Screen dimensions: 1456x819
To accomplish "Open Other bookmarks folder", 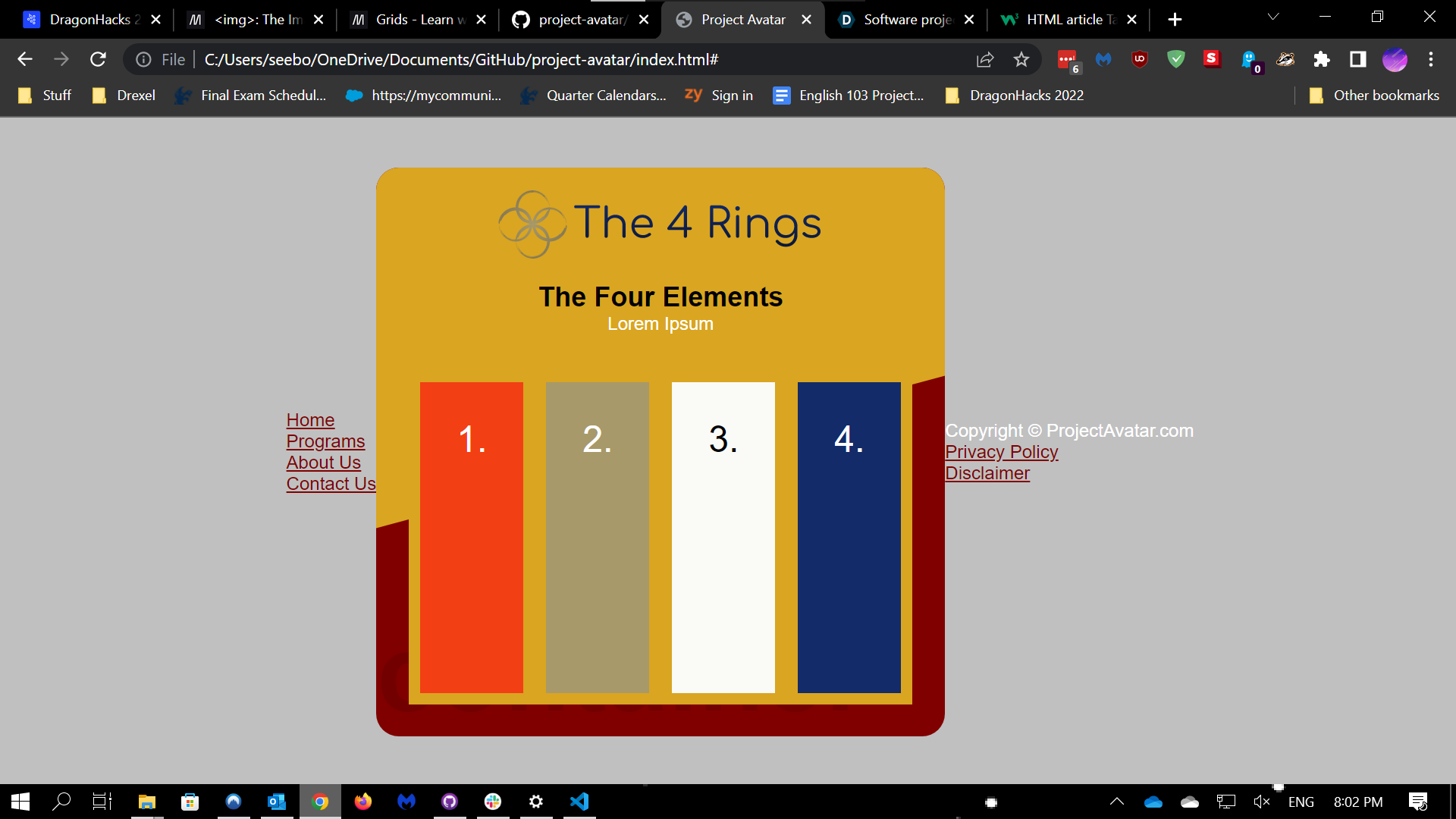I will coord(1374,96).
